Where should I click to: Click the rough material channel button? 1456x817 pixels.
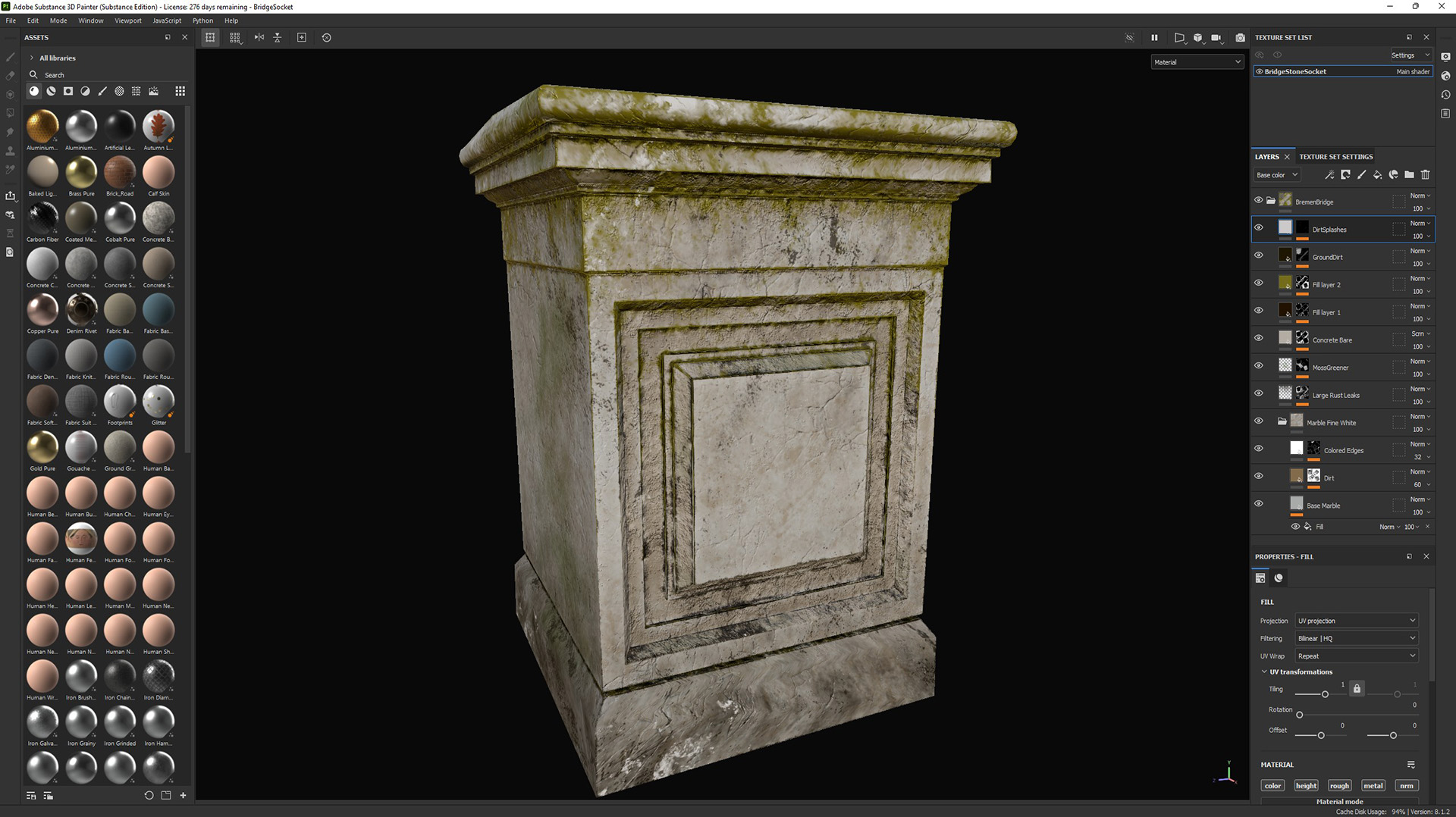click(x=1339, y=786)
